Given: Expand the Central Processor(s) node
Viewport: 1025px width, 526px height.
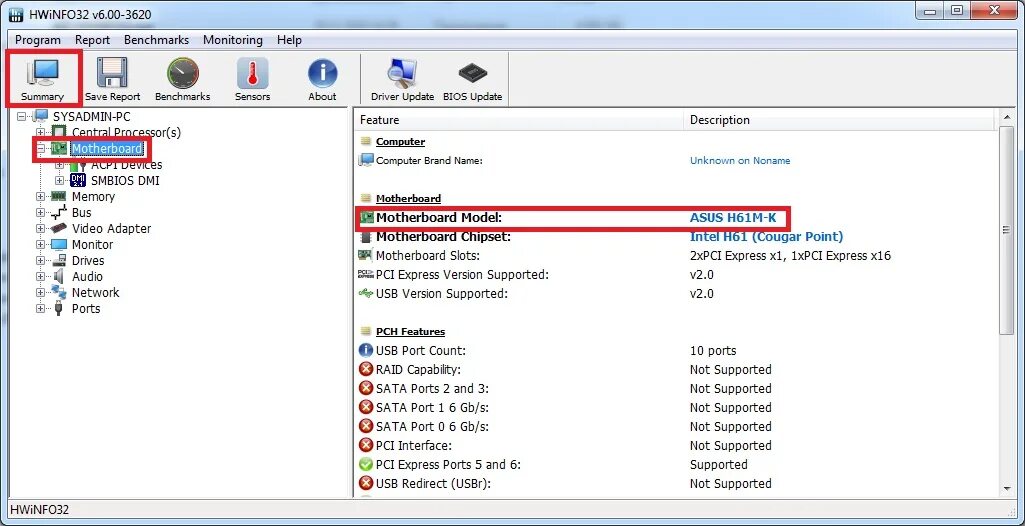Looking at the screenshot, I should [41, 133].
